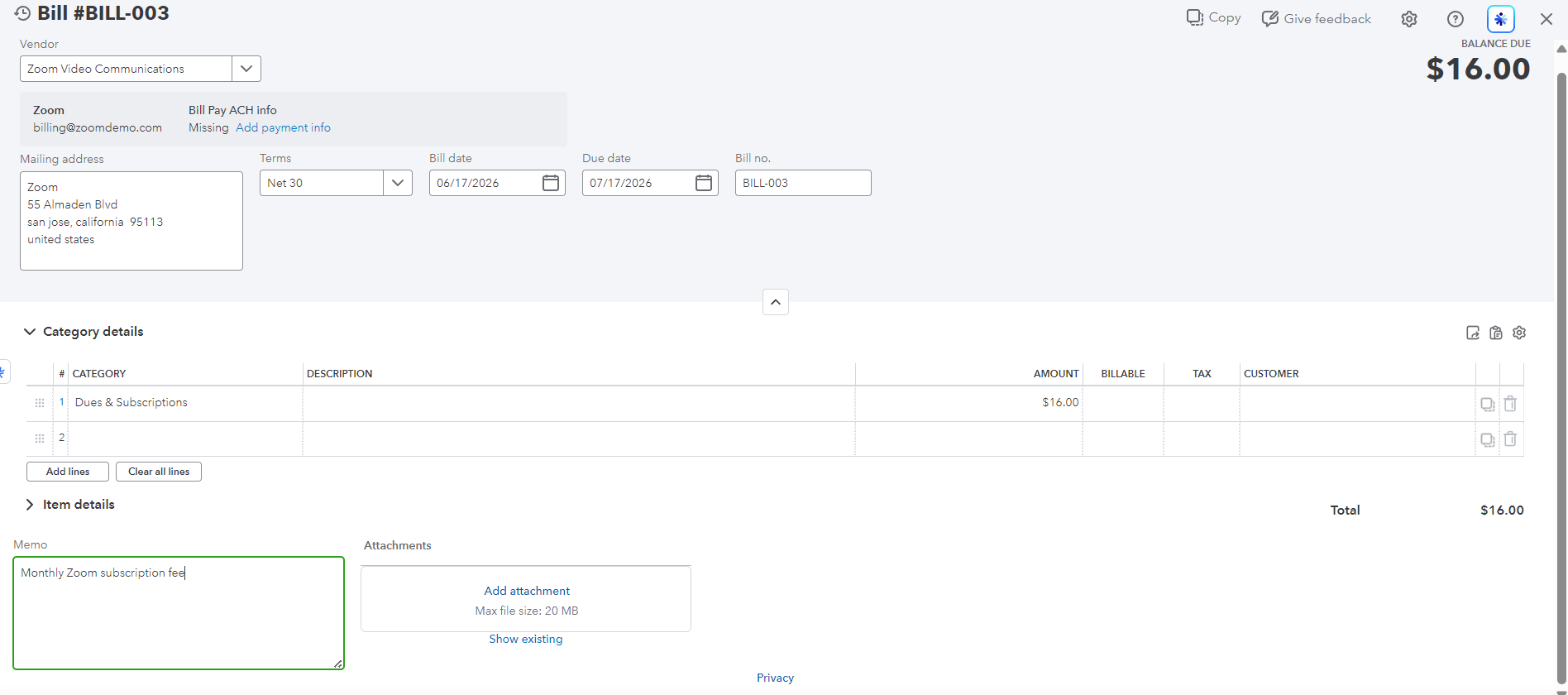The width and height of the screenshot is (1568, 695).
Task: Open the Bill date calendar picker
Action: click(x=551, y=183)
